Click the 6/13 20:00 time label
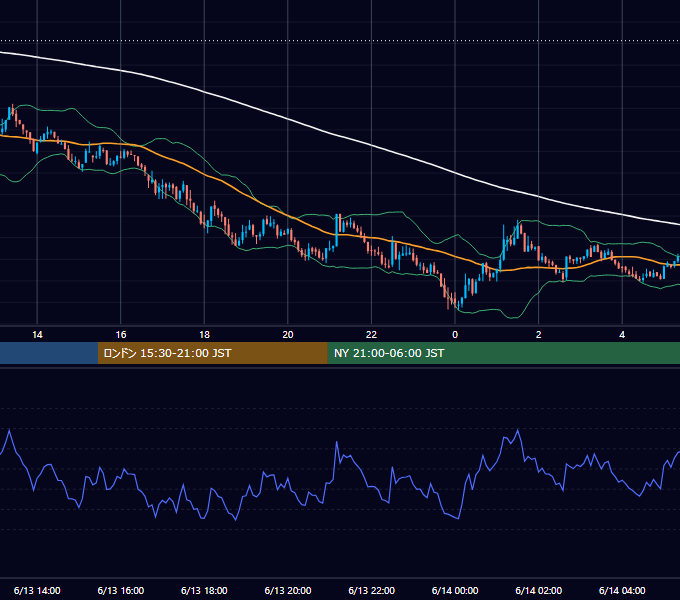Viewport: 680px width, 600px height. pyautogui.click(x=288, y=590)
